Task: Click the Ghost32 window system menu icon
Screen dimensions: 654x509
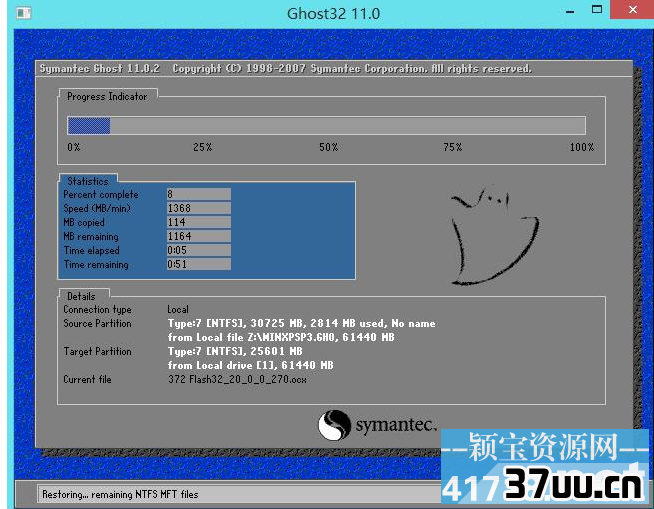Action: tap(24, 13)
